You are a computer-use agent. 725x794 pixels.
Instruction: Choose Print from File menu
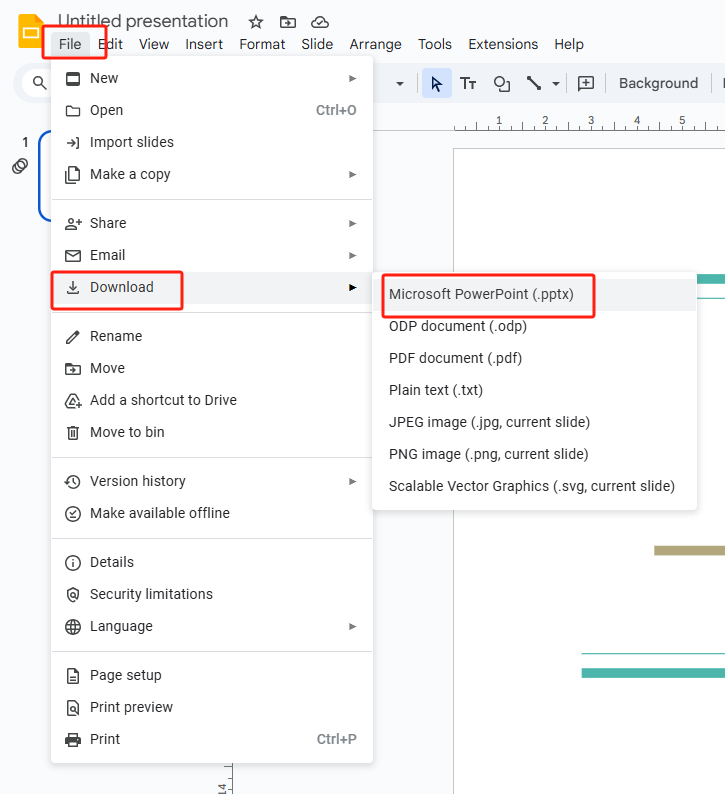click(212, 739)
